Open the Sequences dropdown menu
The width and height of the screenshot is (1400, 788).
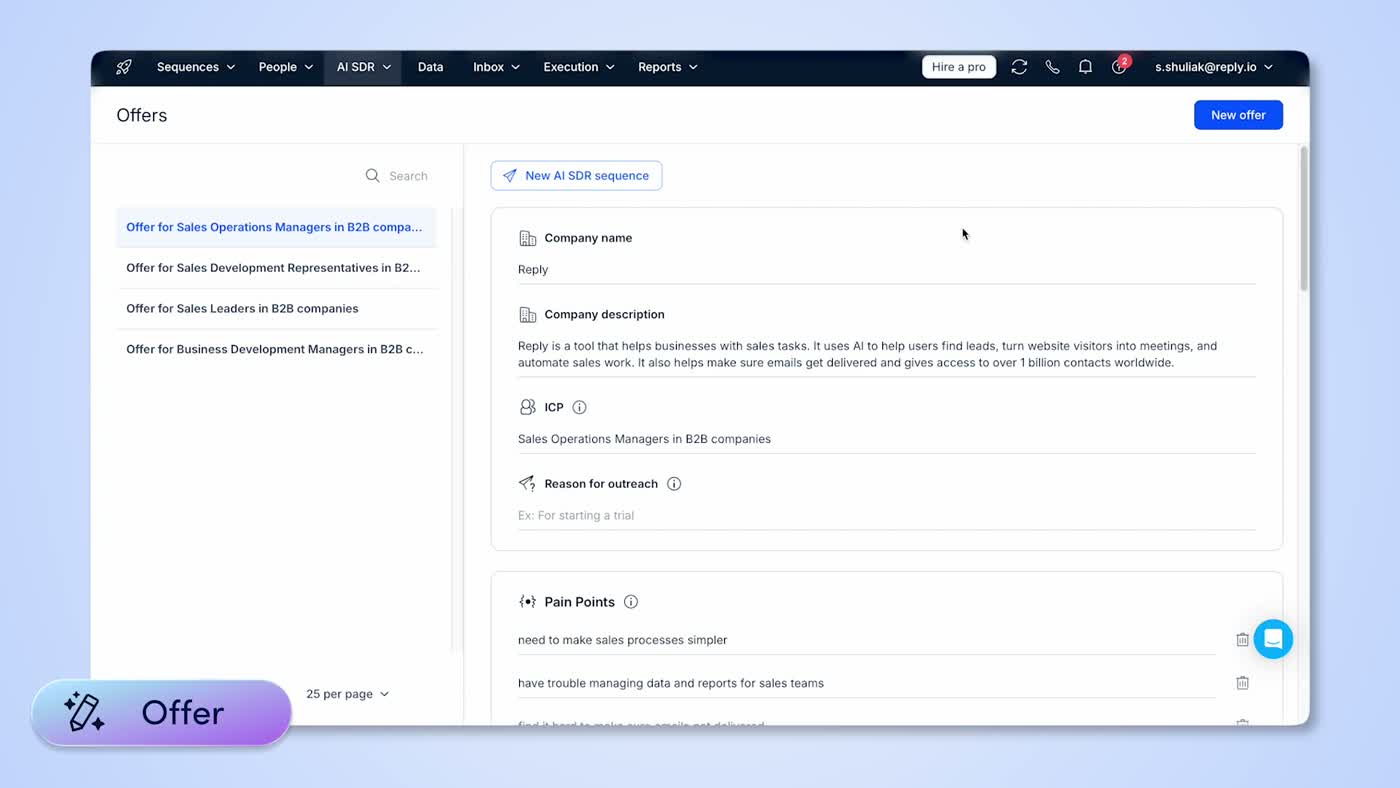(196, 67)
